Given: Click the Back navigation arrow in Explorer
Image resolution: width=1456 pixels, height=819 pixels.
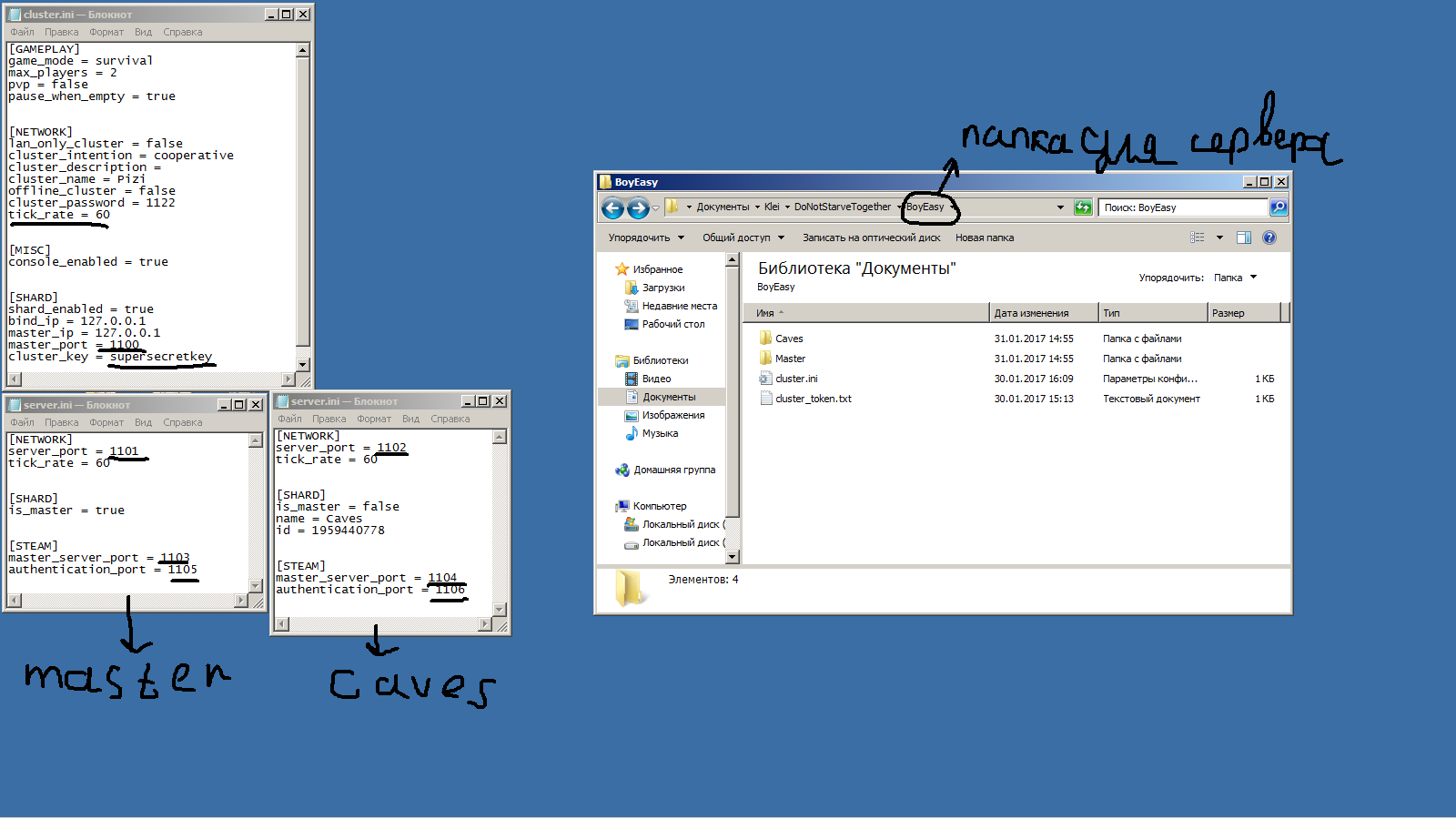Looking at the screenshot, I should point(612,208).
